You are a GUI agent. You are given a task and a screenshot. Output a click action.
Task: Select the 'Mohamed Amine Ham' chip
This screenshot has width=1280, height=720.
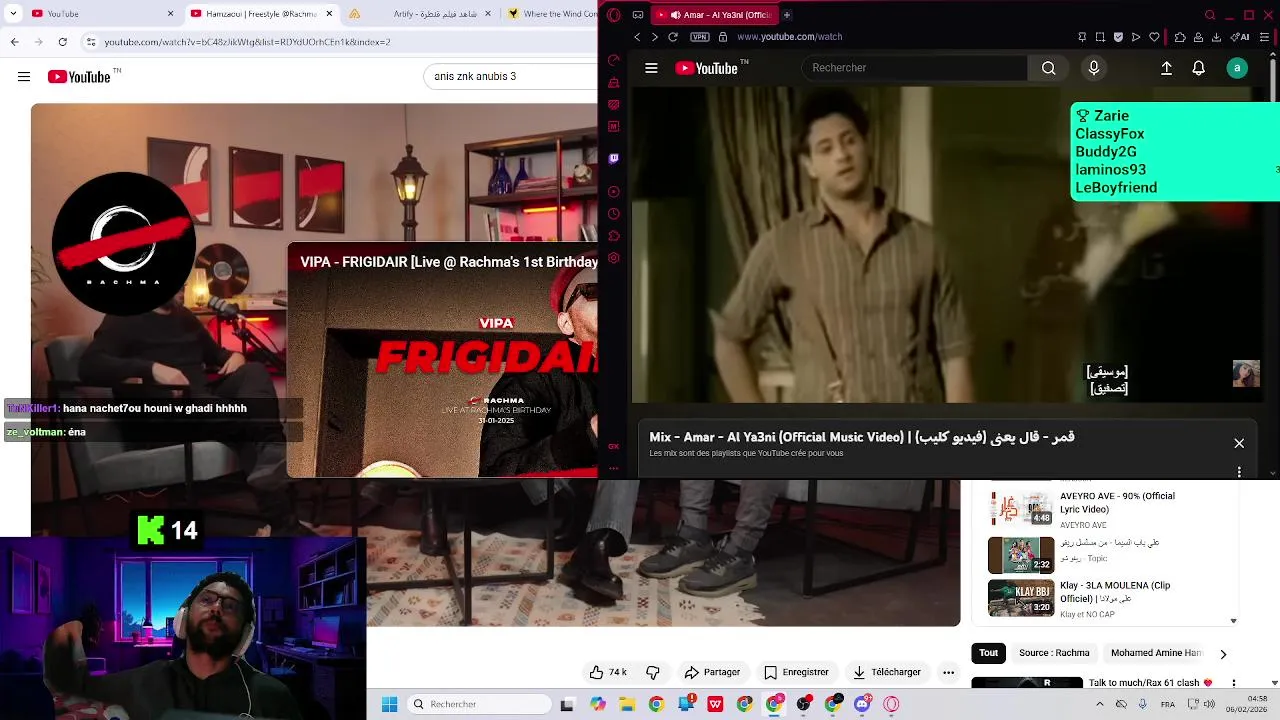coord(1155,653)
